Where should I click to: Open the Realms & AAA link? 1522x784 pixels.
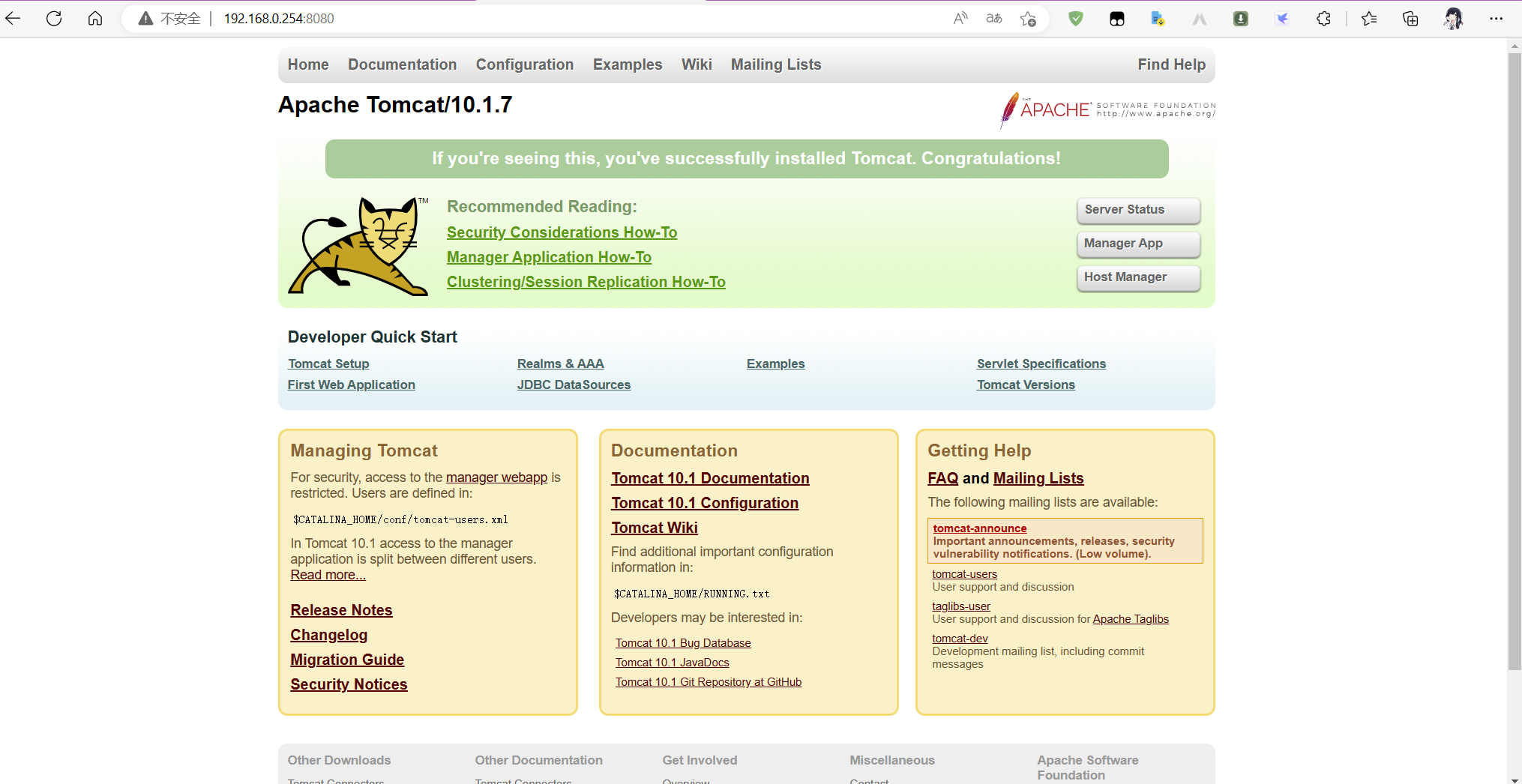pyautogui.click(x=560, y=364)
